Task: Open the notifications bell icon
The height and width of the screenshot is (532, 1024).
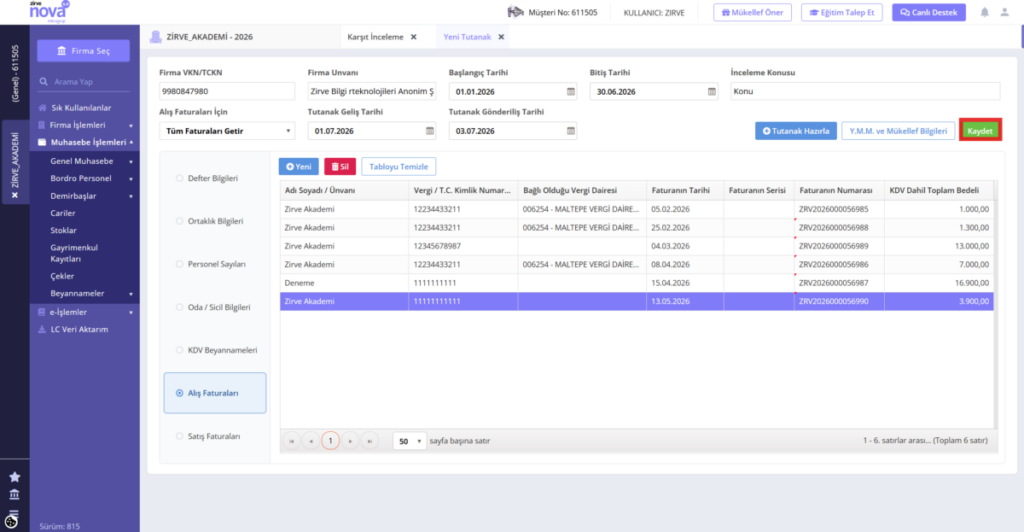Action: (x=984, y=12)
